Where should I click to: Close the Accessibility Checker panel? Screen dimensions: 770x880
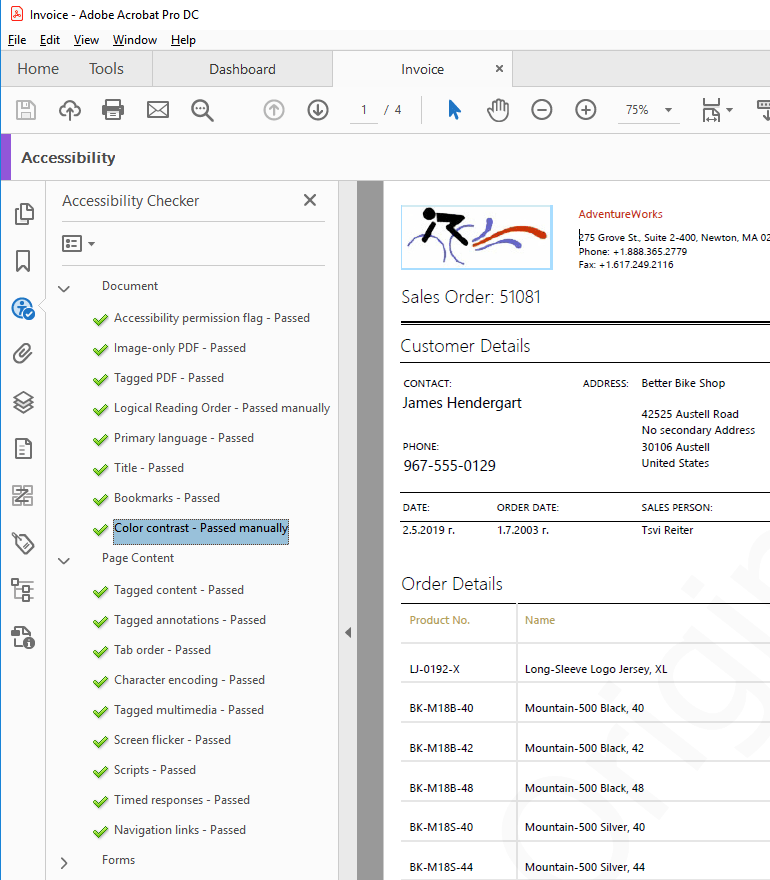coord(310,200)
